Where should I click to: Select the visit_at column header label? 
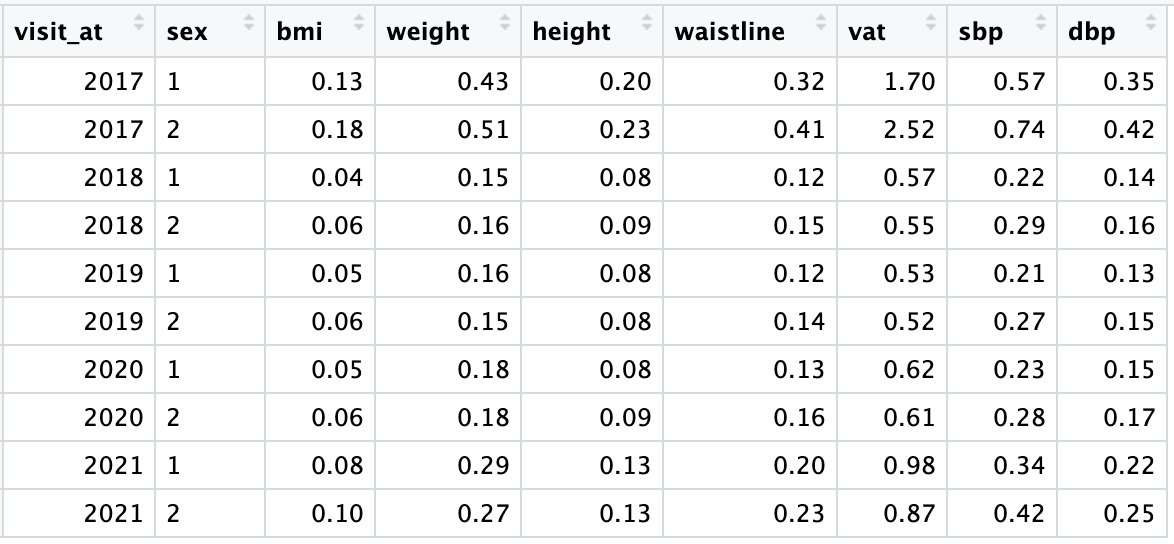click(x=58, y=31)
